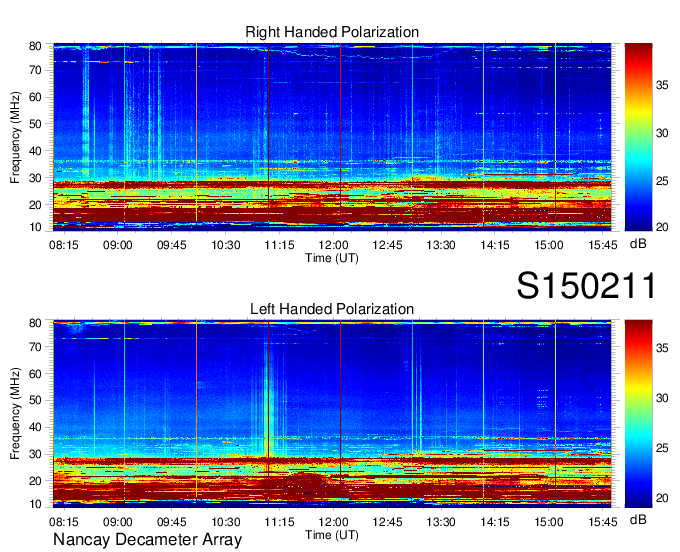Click 70 MHz tick on Right Handed axis
The height and width of the screenshot is (552, 680).
pyautogui.click(x=35, y=70)
